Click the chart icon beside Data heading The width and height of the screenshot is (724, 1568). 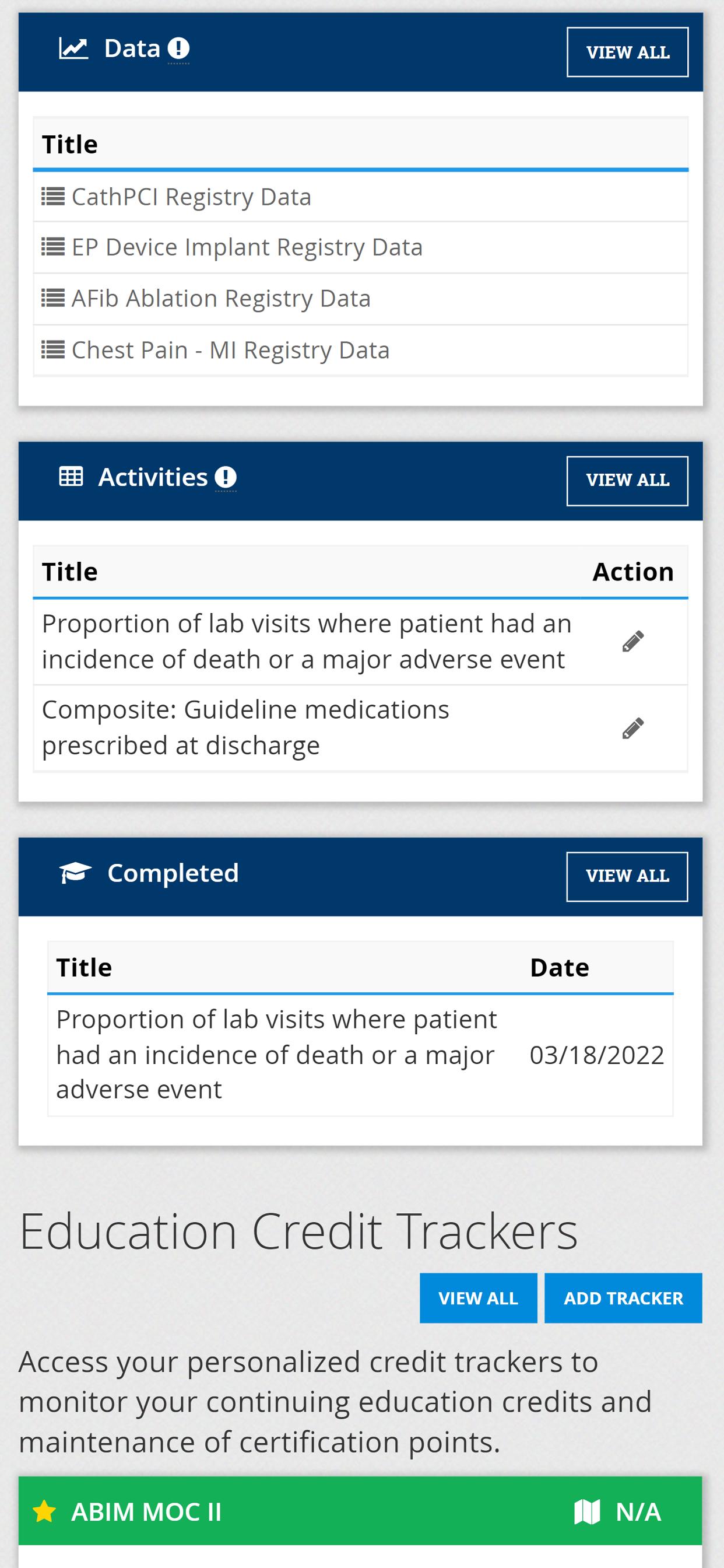(73, 48)
